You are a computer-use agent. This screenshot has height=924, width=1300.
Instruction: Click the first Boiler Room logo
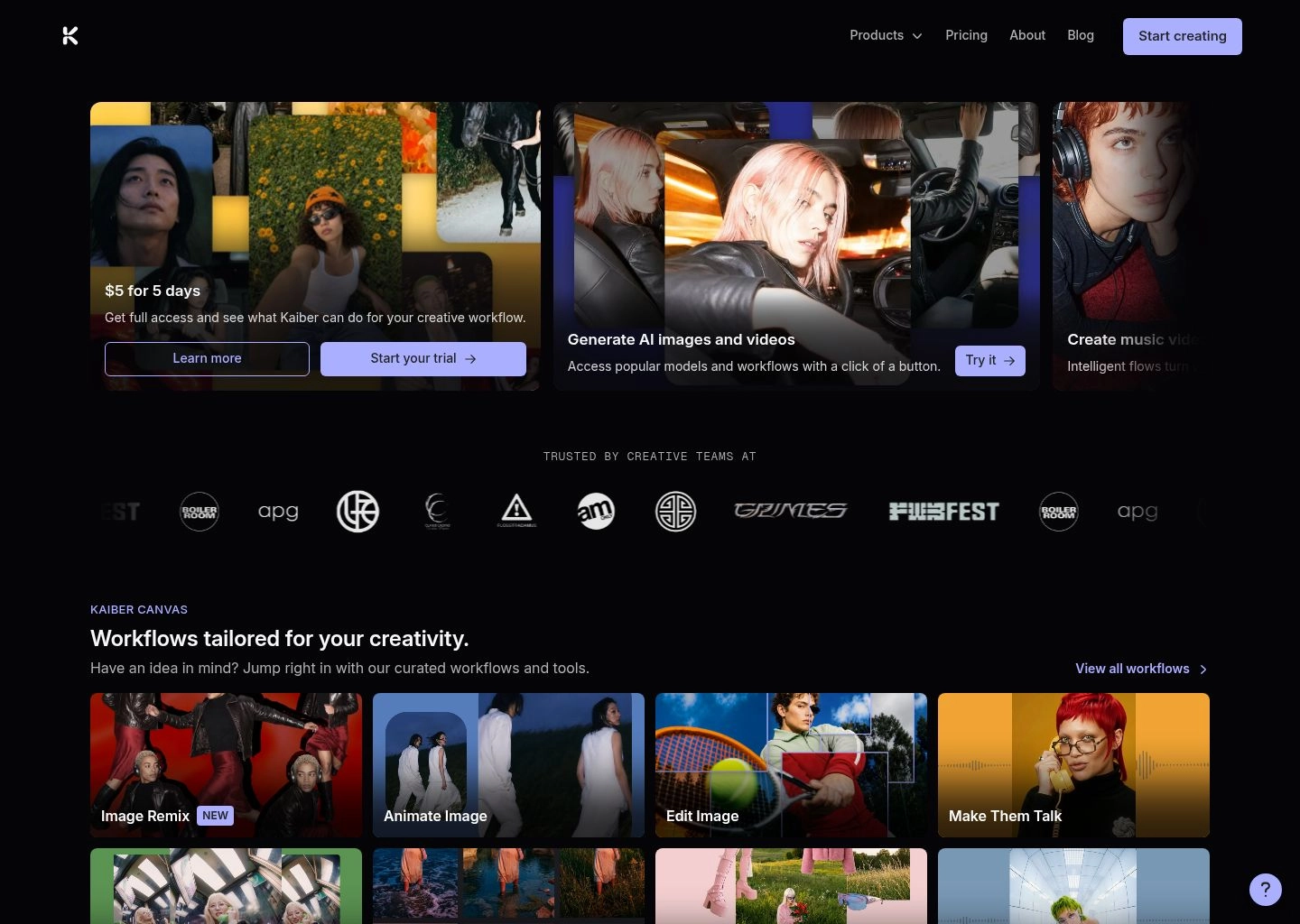point(200,512)
